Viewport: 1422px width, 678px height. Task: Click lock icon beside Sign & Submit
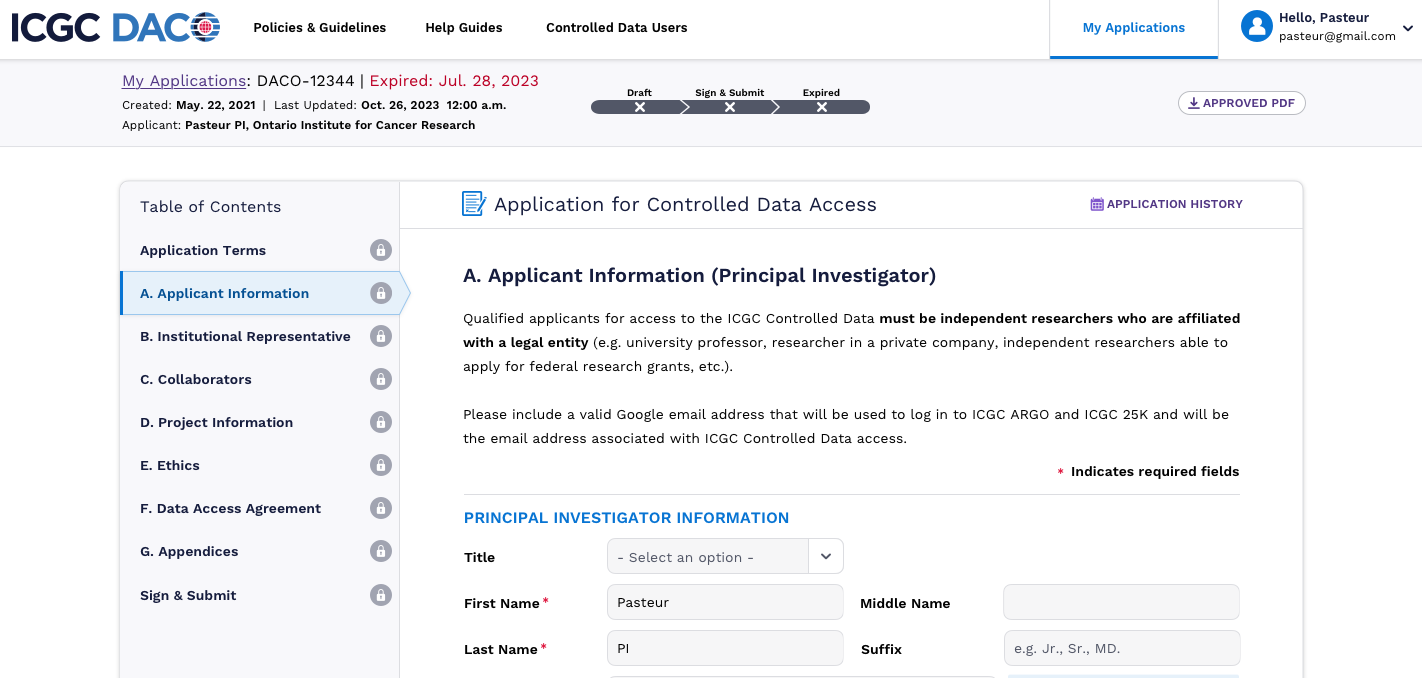380,595
